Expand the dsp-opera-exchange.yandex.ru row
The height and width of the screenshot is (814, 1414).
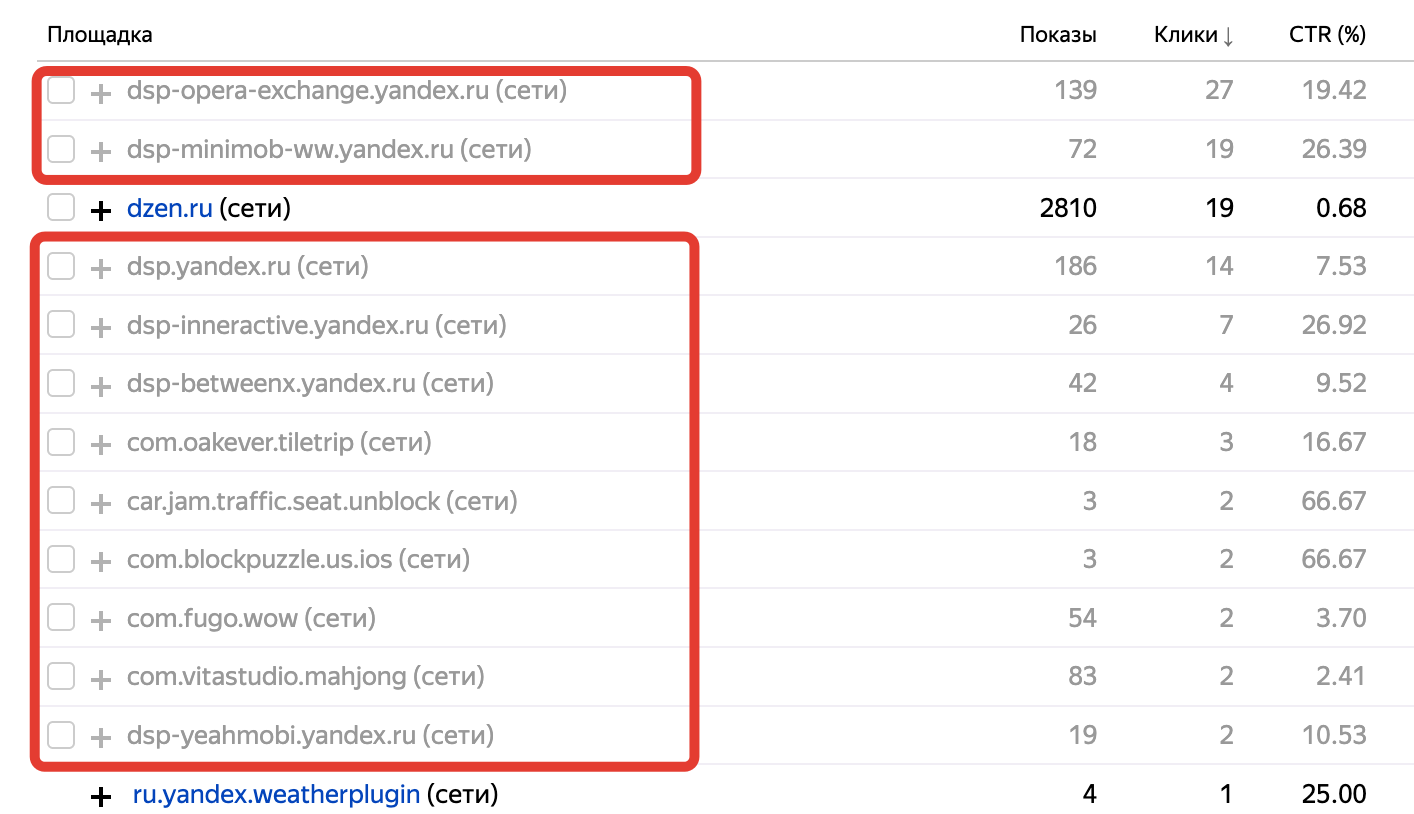100,94
